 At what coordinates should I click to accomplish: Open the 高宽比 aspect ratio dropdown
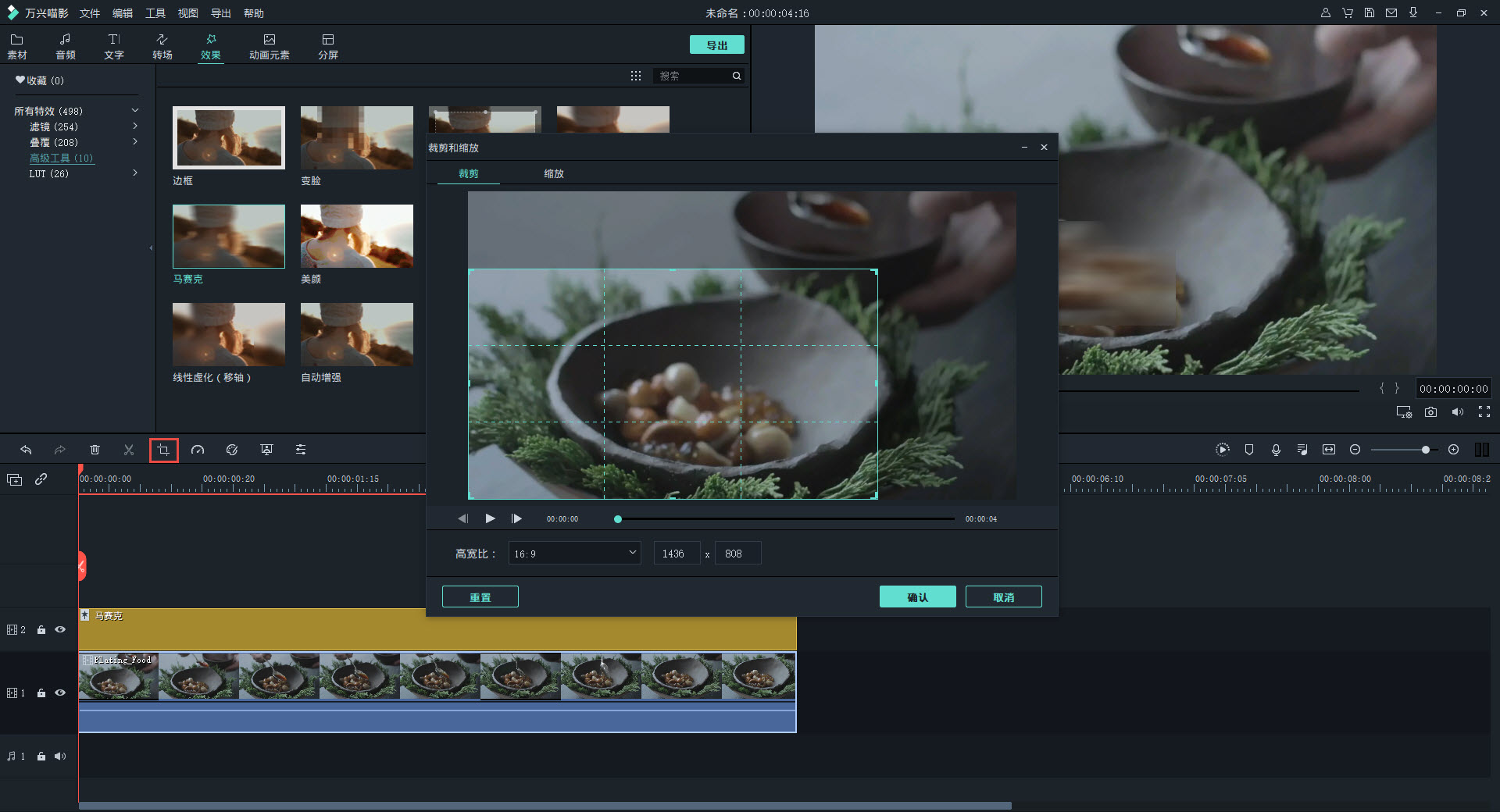pyautogui.click(x=574, y=554)
